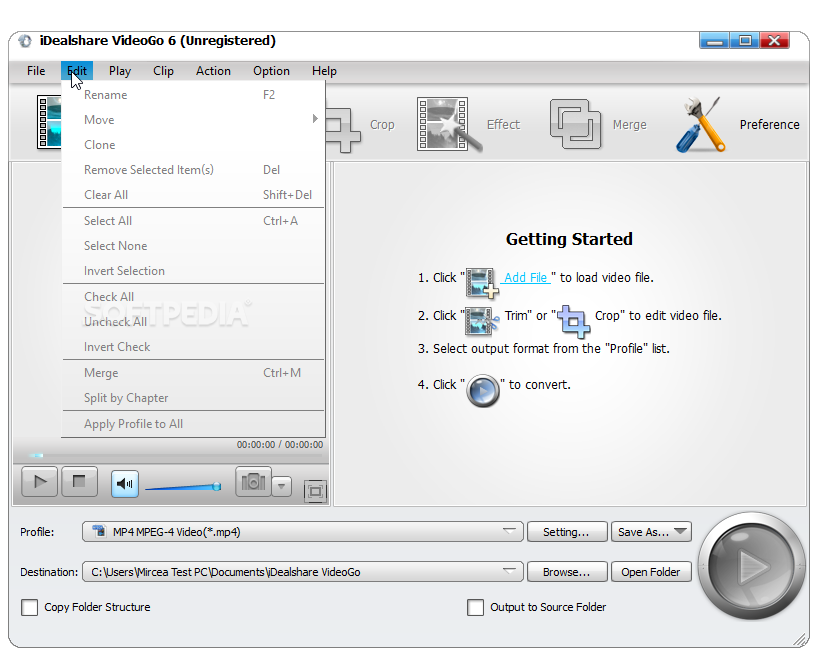Screen dimensions: 818x656
Task: Expand the Move submenu arrow
Action: tap(315, 119)
